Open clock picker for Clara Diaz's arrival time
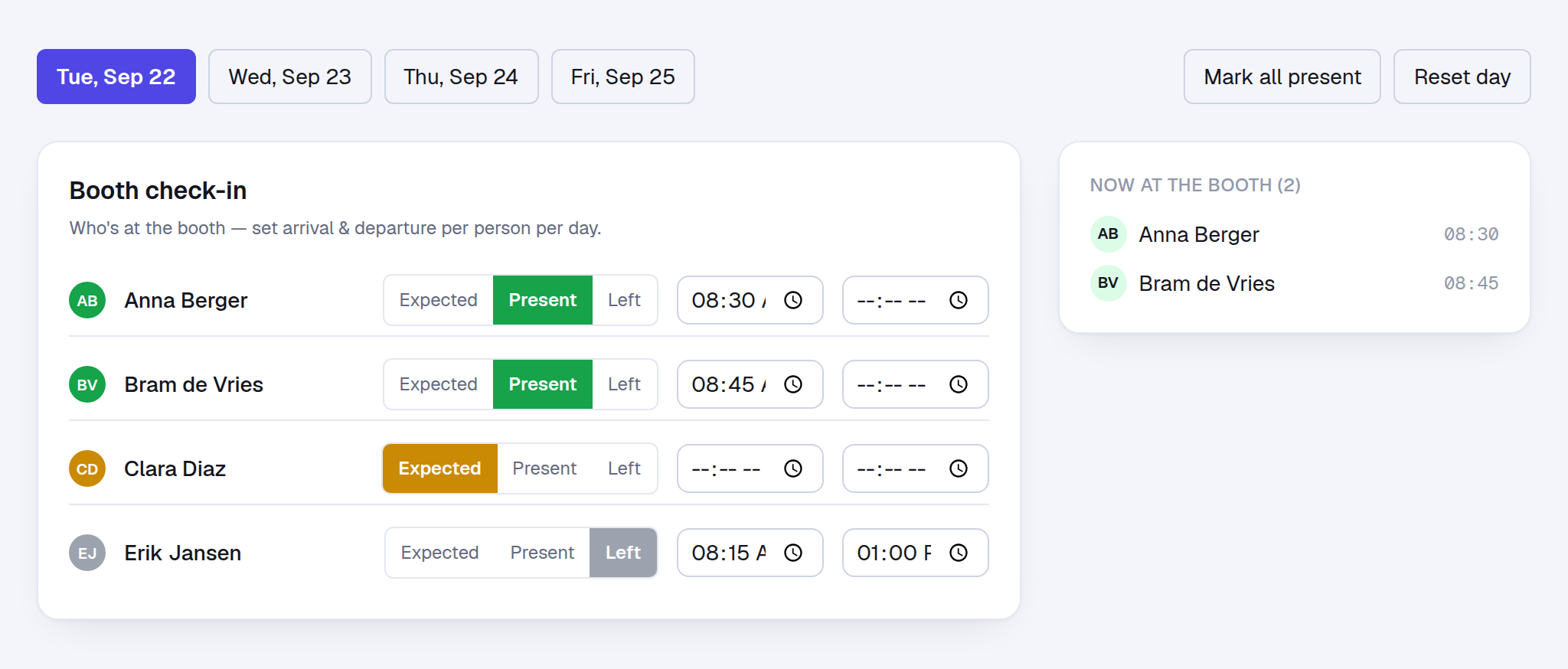The width and height of the screenshot is (1568, 669). pos(793,468)
